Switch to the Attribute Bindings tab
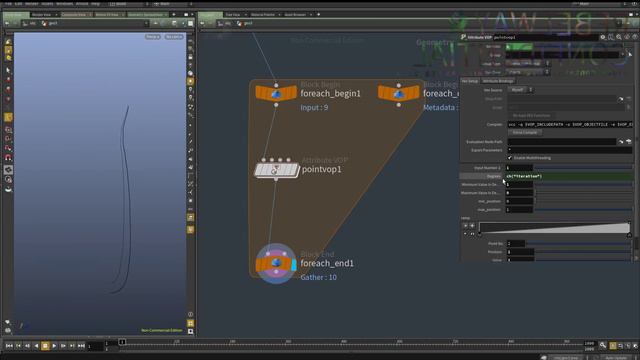The image size is (640, 360). click(498, 81)
